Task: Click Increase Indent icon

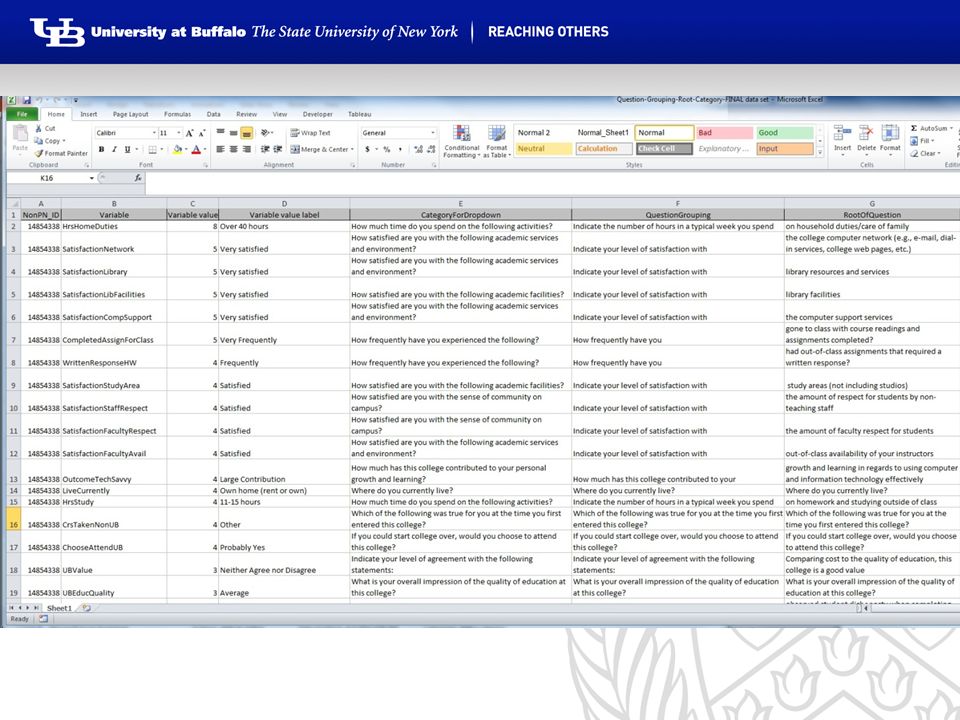Action: pos(277,149)
